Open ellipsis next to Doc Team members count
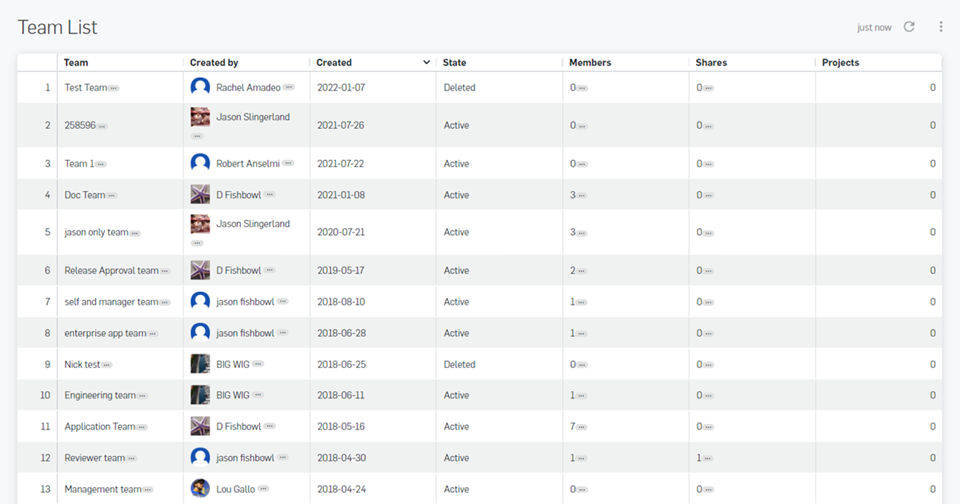Screen dimensions: 960x504 582,196
